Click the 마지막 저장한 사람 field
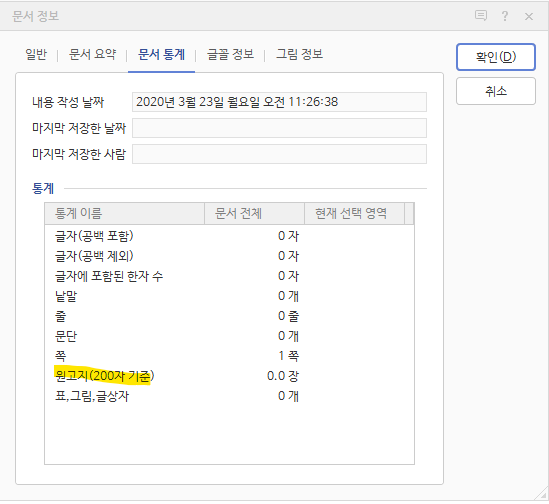This screenshot has width=549, height=504. coord(279,154)
